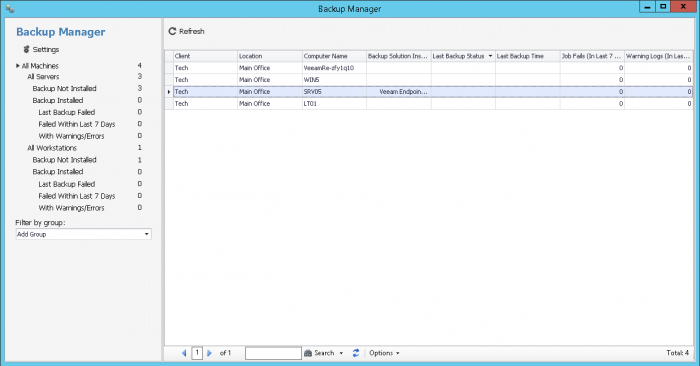The width and height of the screenshot is (700, 366).
Task: Click the binoculars Search icon
Action: 308,353
